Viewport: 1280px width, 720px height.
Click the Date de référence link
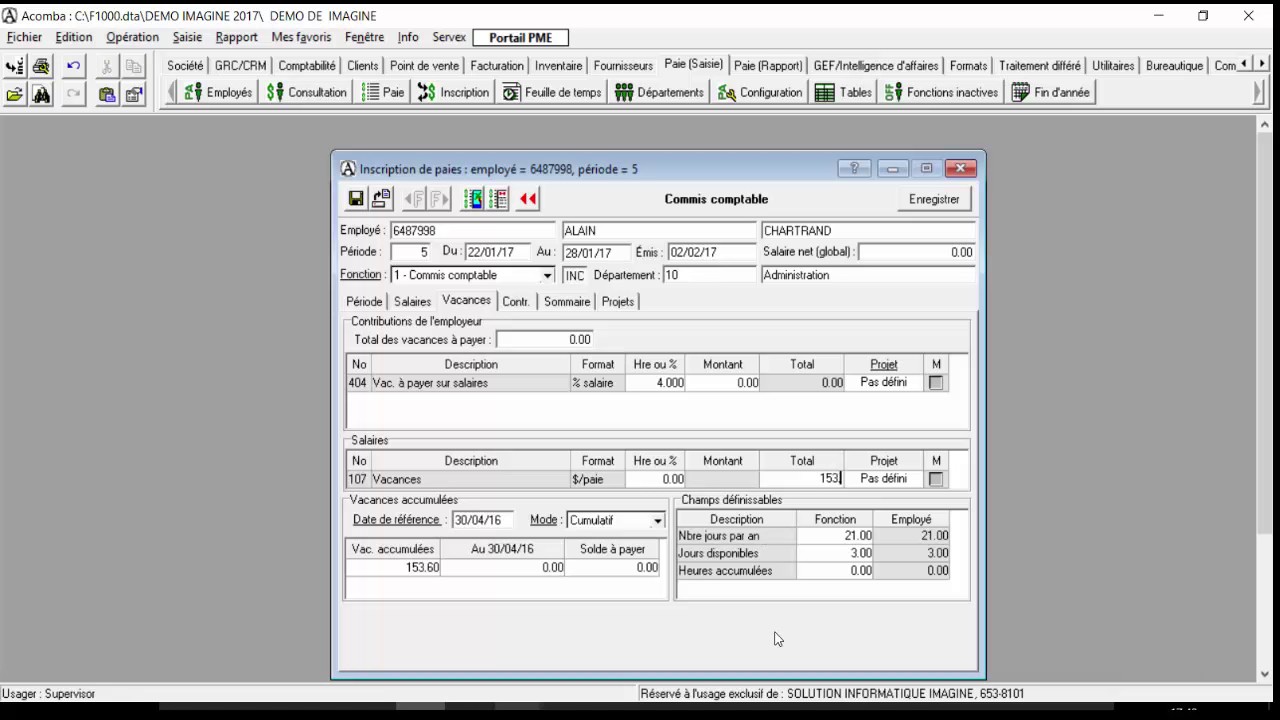pos(396,520)
